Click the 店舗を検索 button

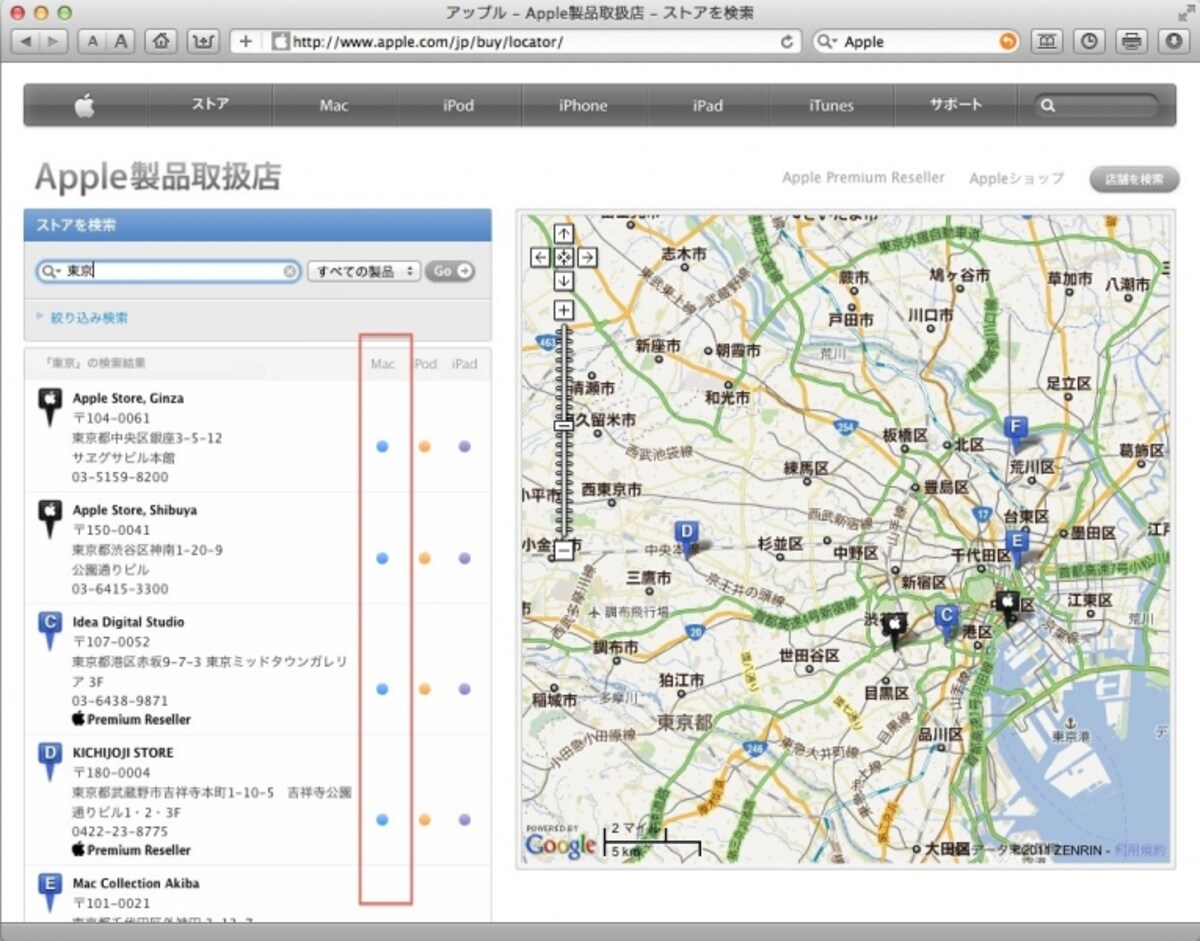(x=1134, y=179)
